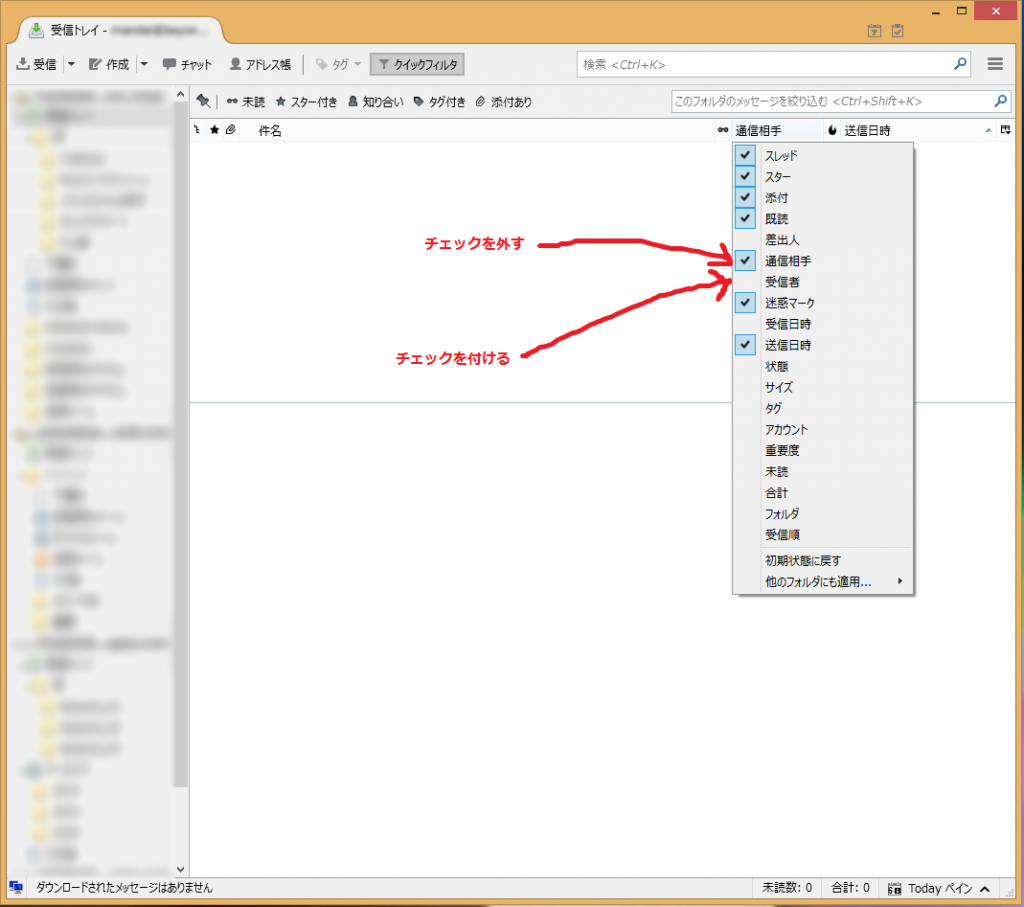
Task: Click the pin icon in the quick filter bar
Action: click(x=203, y=101)
